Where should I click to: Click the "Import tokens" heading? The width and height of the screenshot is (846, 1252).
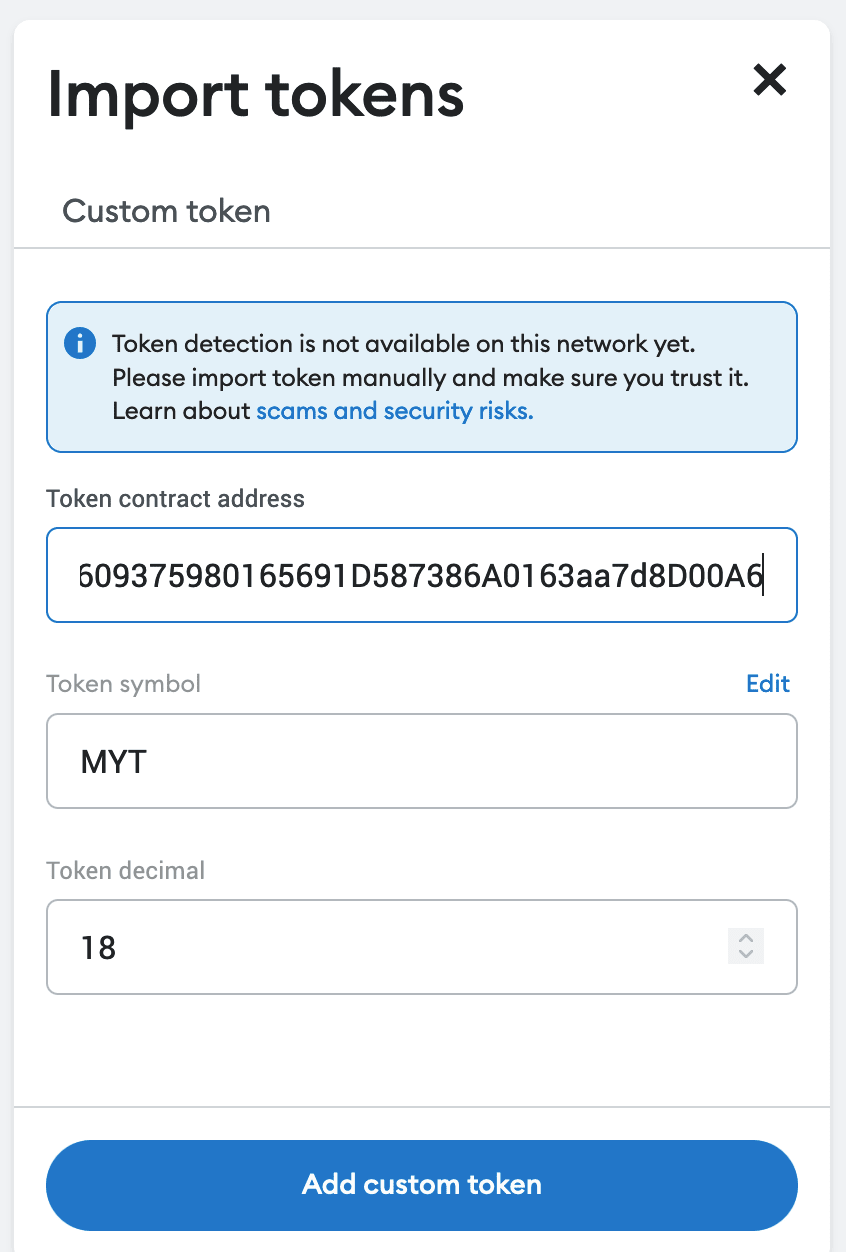(x=256, y=94)
